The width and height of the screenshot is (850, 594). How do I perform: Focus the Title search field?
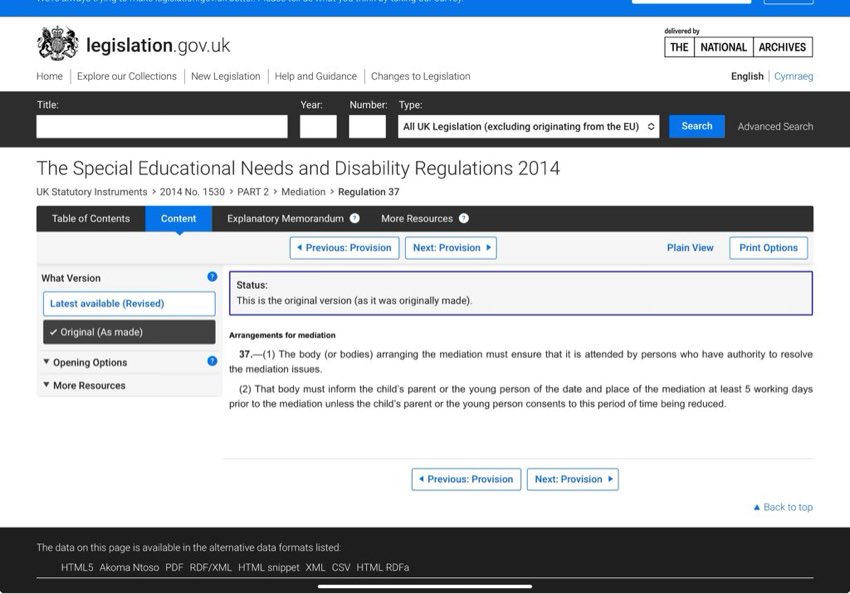(x=162, y=126)
